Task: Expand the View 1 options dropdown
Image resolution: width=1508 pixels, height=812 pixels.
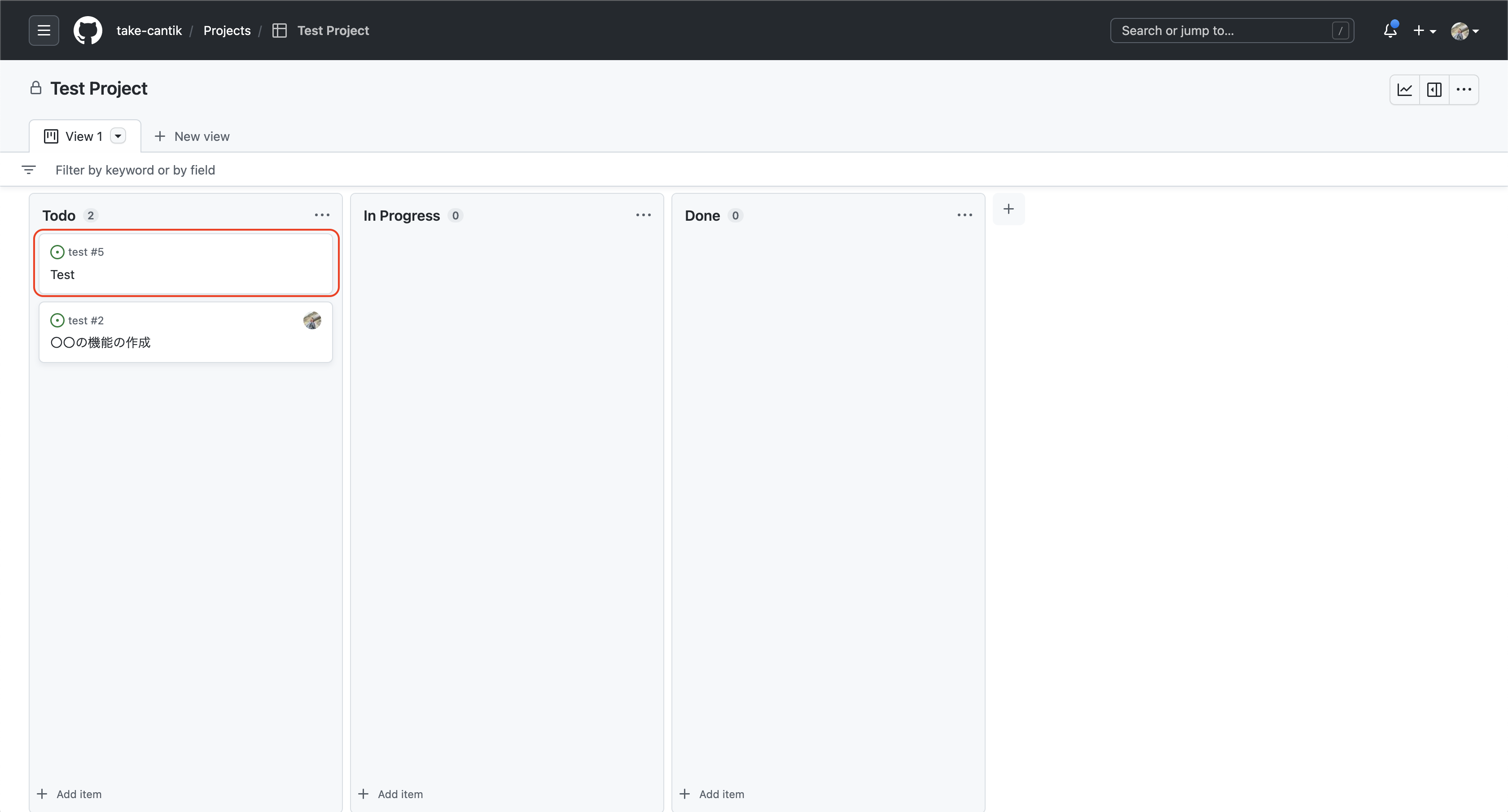Action: point(118,136)
